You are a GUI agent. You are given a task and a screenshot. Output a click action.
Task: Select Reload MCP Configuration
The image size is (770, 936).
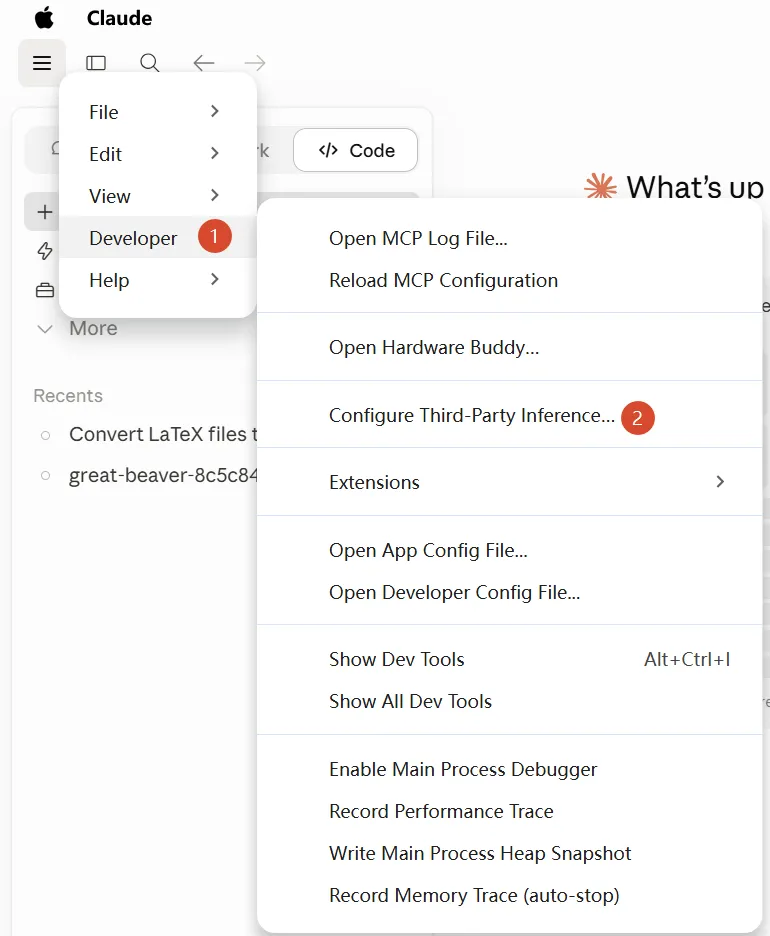pos(509,280)
